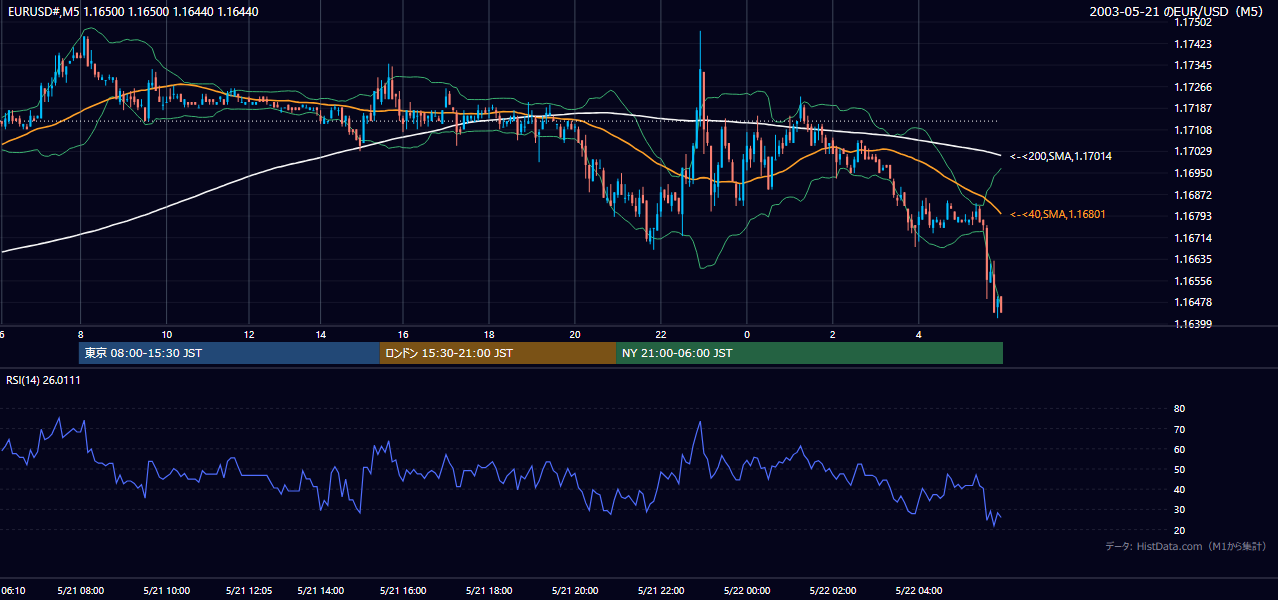
Task: Click price axis value 1.17266
Action: pyautogui.click(x=1192, y=87)
